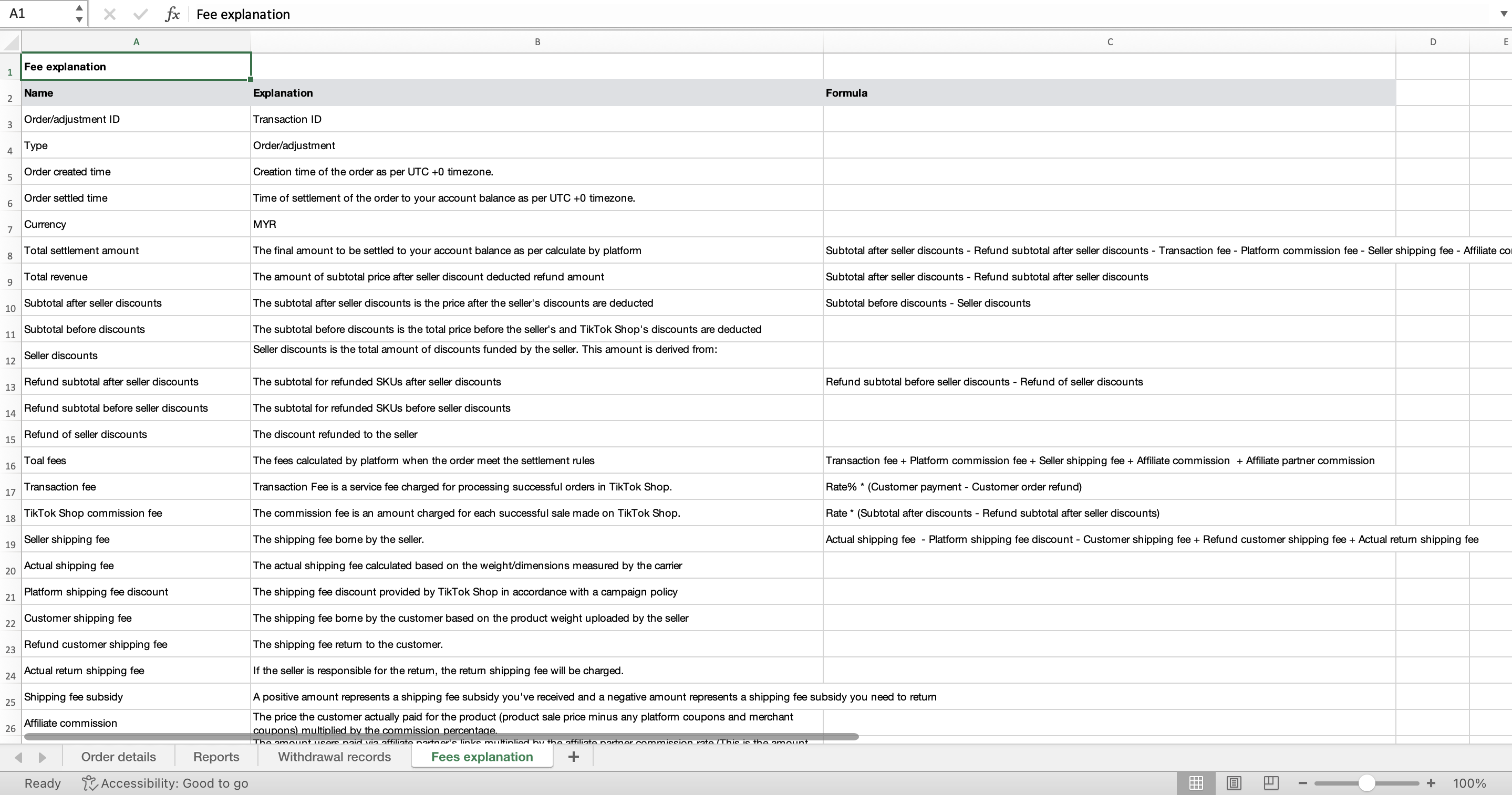
Task: Switch to Normal view icon
Action: pos(1196,783)
